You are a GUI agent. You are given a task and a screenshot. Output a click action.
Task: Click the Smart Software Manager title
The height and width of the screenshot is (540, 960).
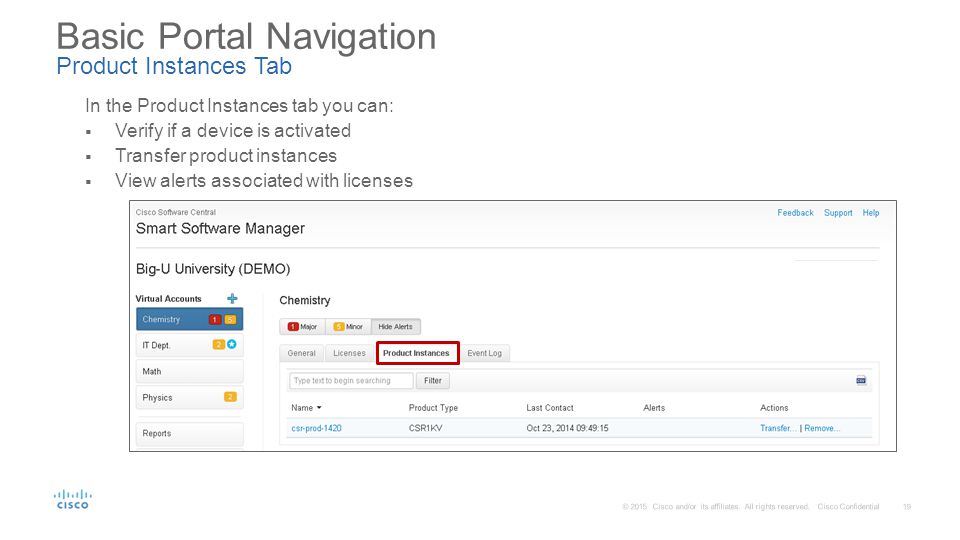tap(220, 228)
